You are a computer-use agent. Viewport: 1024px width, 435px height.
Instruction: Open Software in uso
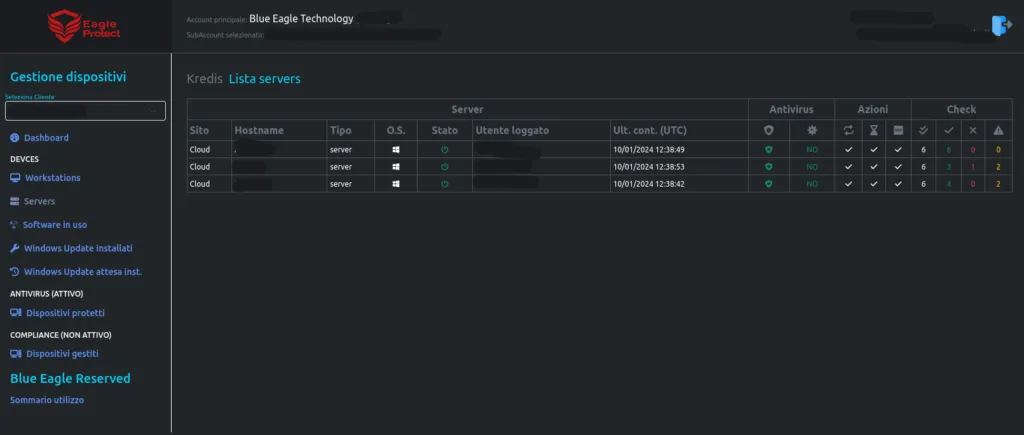tap(55, 225)
